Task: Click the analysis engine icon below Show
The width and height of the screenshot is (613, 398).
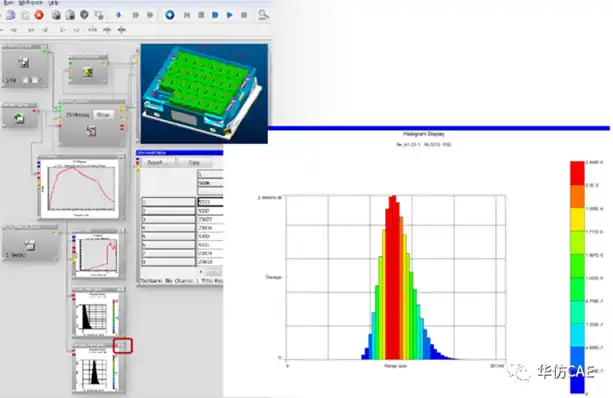Action: [91, 131]
